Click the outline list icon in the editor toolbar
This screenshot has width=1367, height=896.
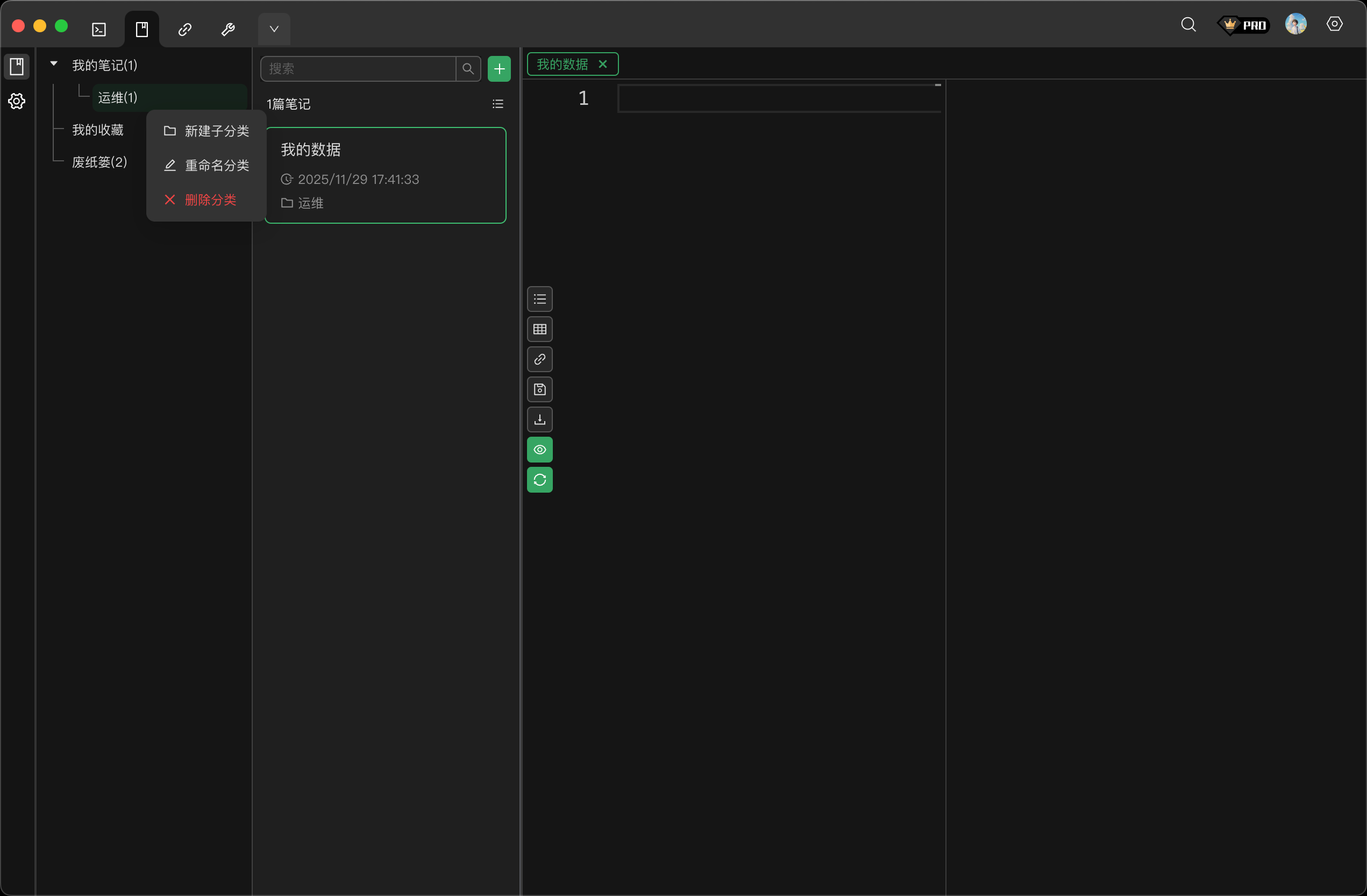pyautogui.click(x=539, y=299)
